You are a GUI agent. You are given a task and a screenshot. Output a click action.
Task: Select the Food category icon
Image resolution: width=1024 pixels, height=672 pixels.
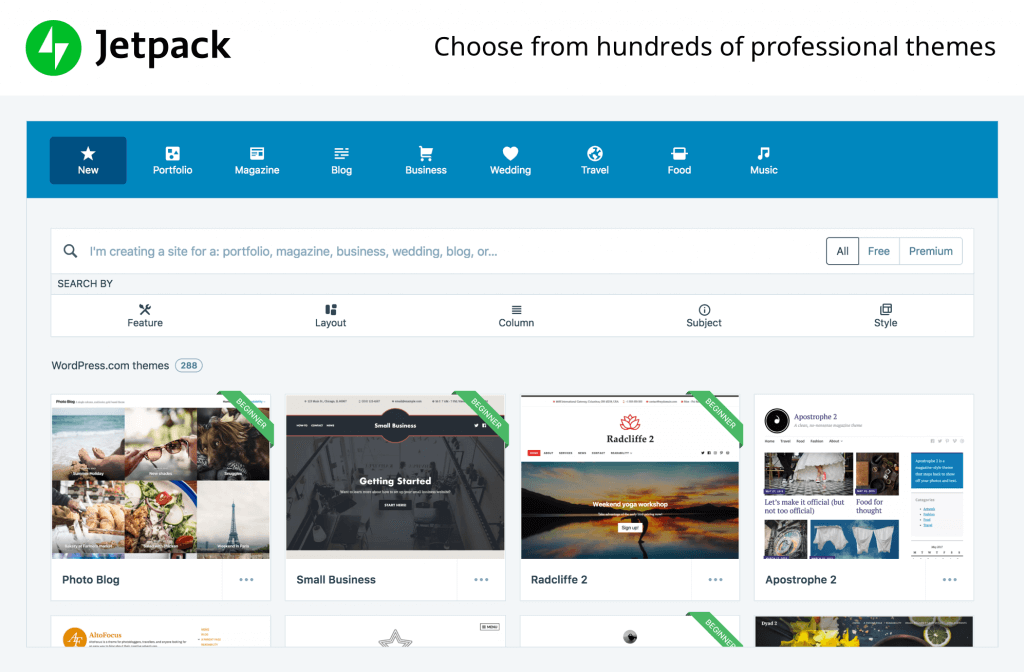click(679, 153)
